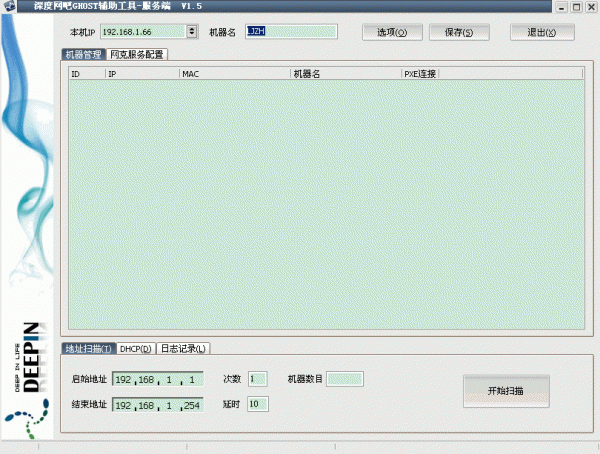The width and height of the screenshot is (600, 454).
Task: Click the 退出(X) exit button
Action: click(x=542, y=32)
